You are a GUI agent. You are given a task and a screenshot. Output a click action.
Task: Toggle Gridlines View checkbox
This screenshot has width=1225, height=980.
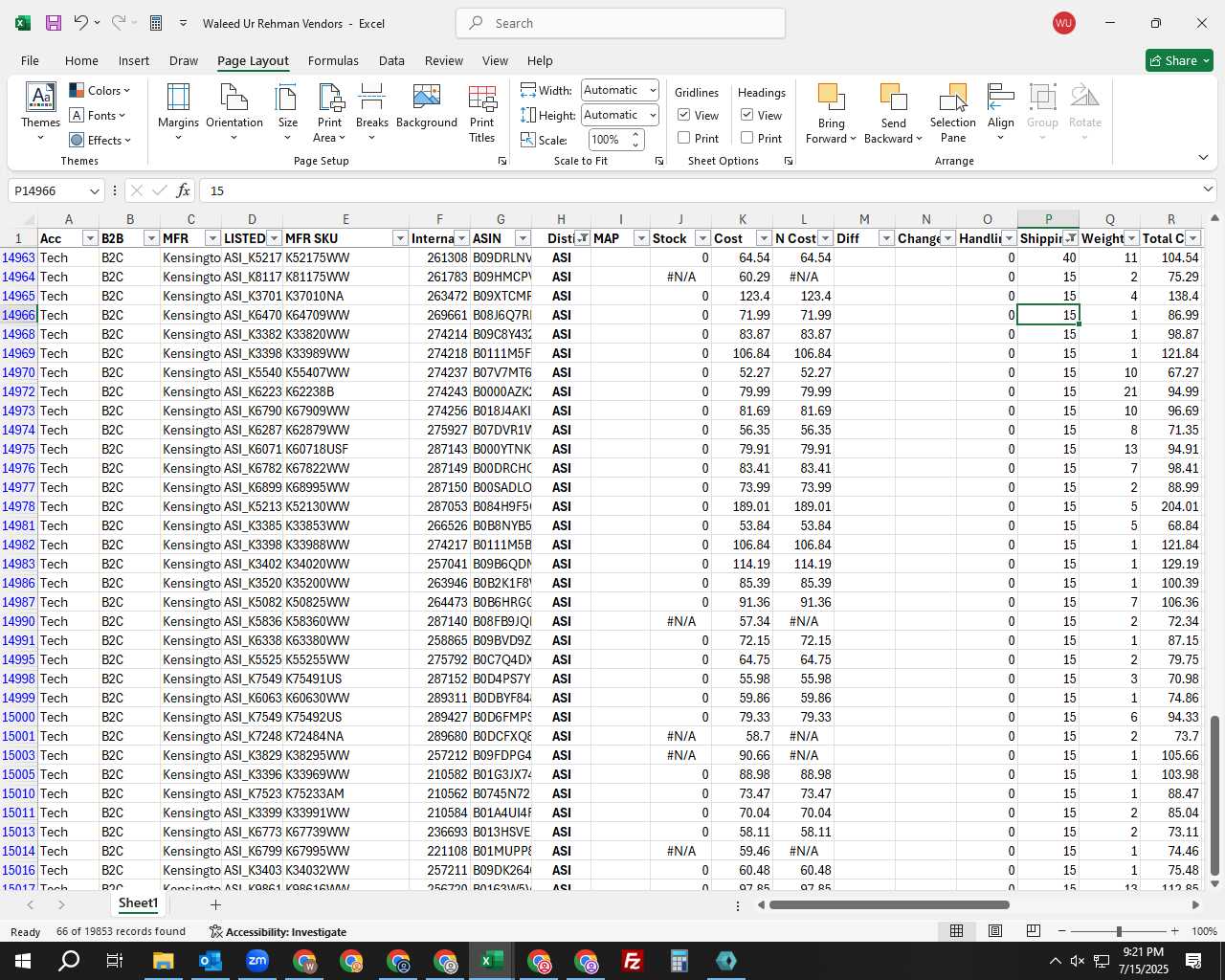684,115
